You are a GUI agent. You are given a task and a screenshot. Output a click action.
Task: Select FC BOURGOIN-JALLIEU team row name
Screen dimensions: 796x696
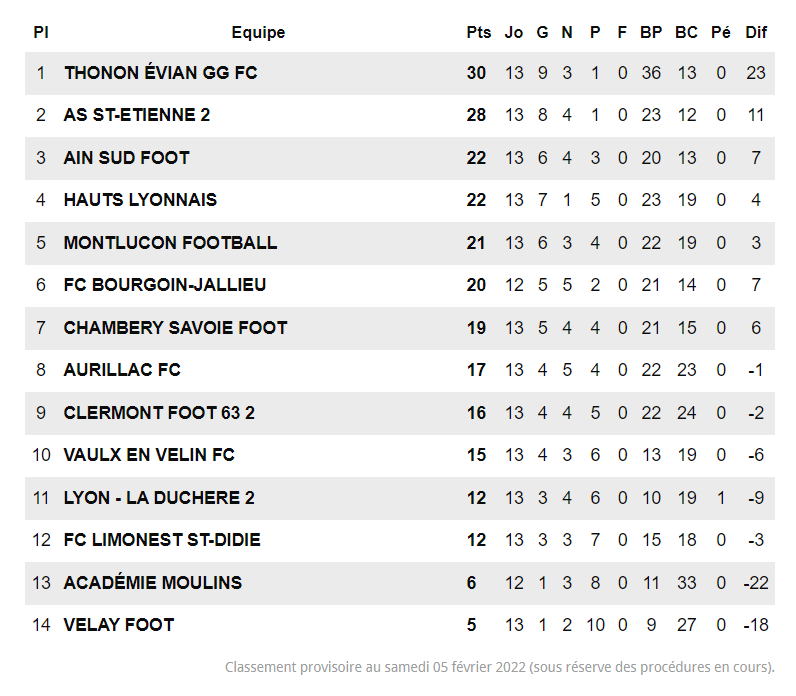point(165,285)
